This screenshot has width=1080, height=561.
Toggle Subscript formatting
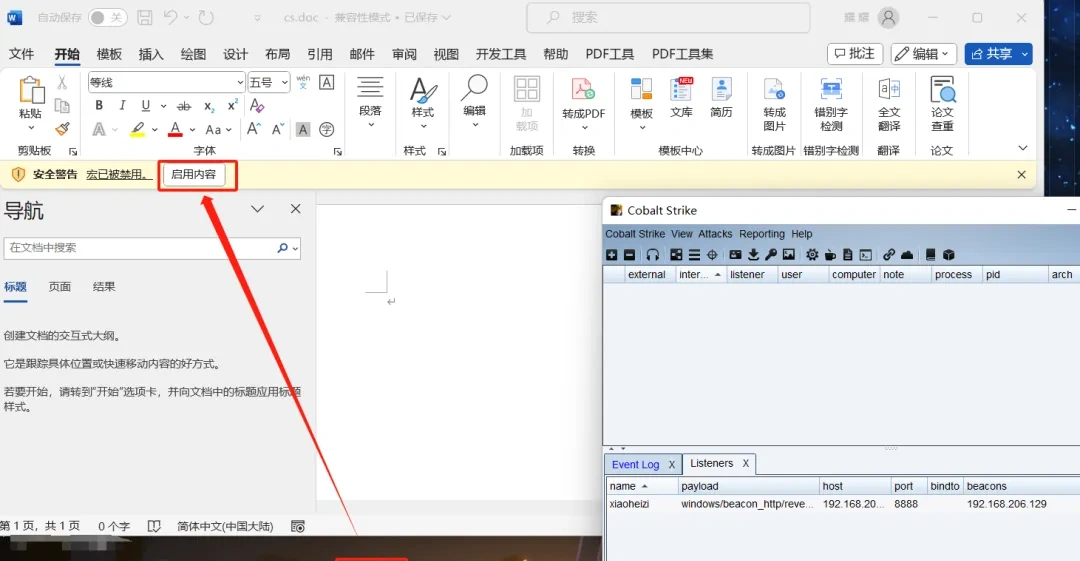(x=209, y=105)
